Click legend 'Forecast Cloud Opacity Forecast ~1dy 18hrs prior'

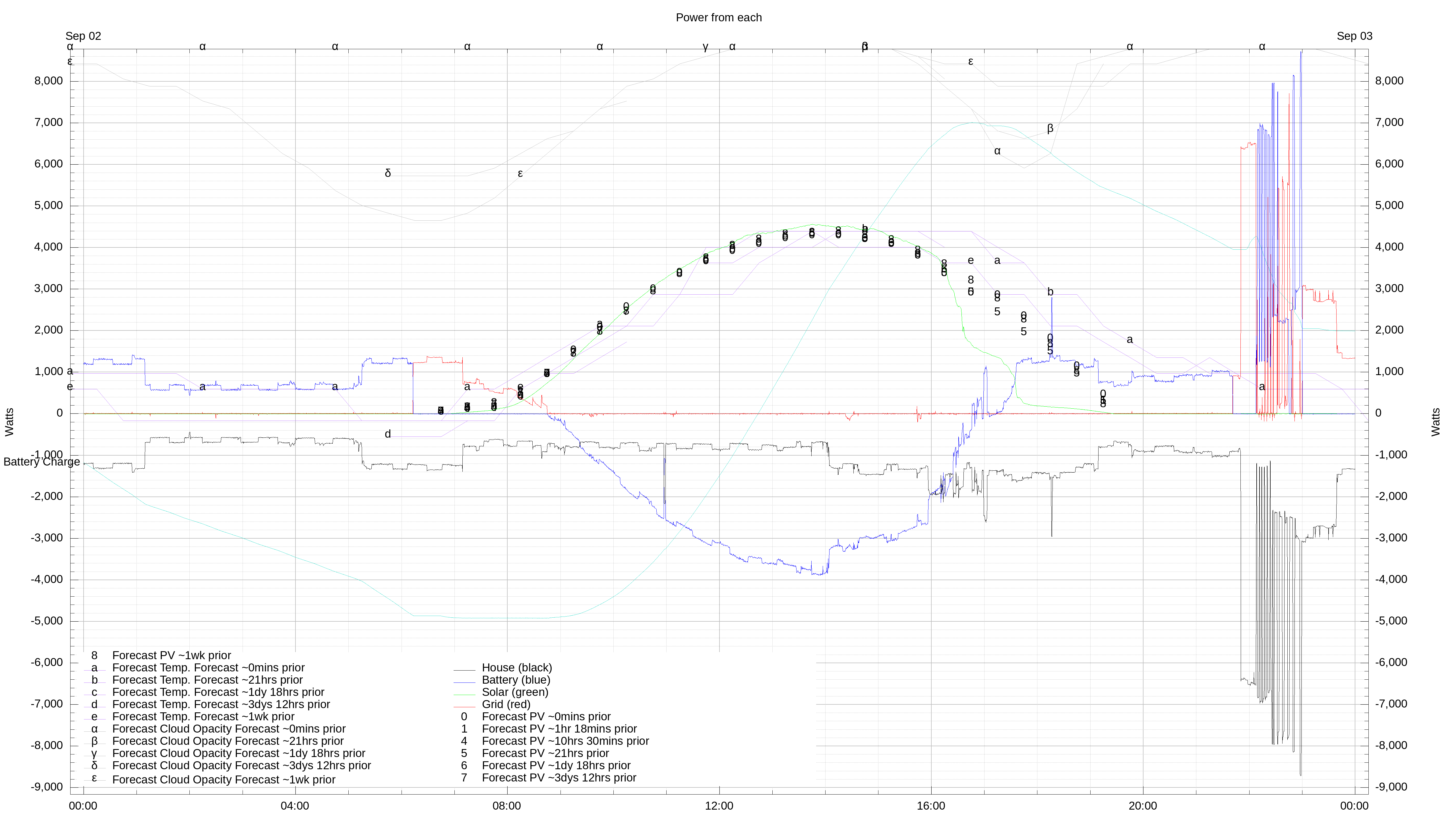click(x=239, y=753)
